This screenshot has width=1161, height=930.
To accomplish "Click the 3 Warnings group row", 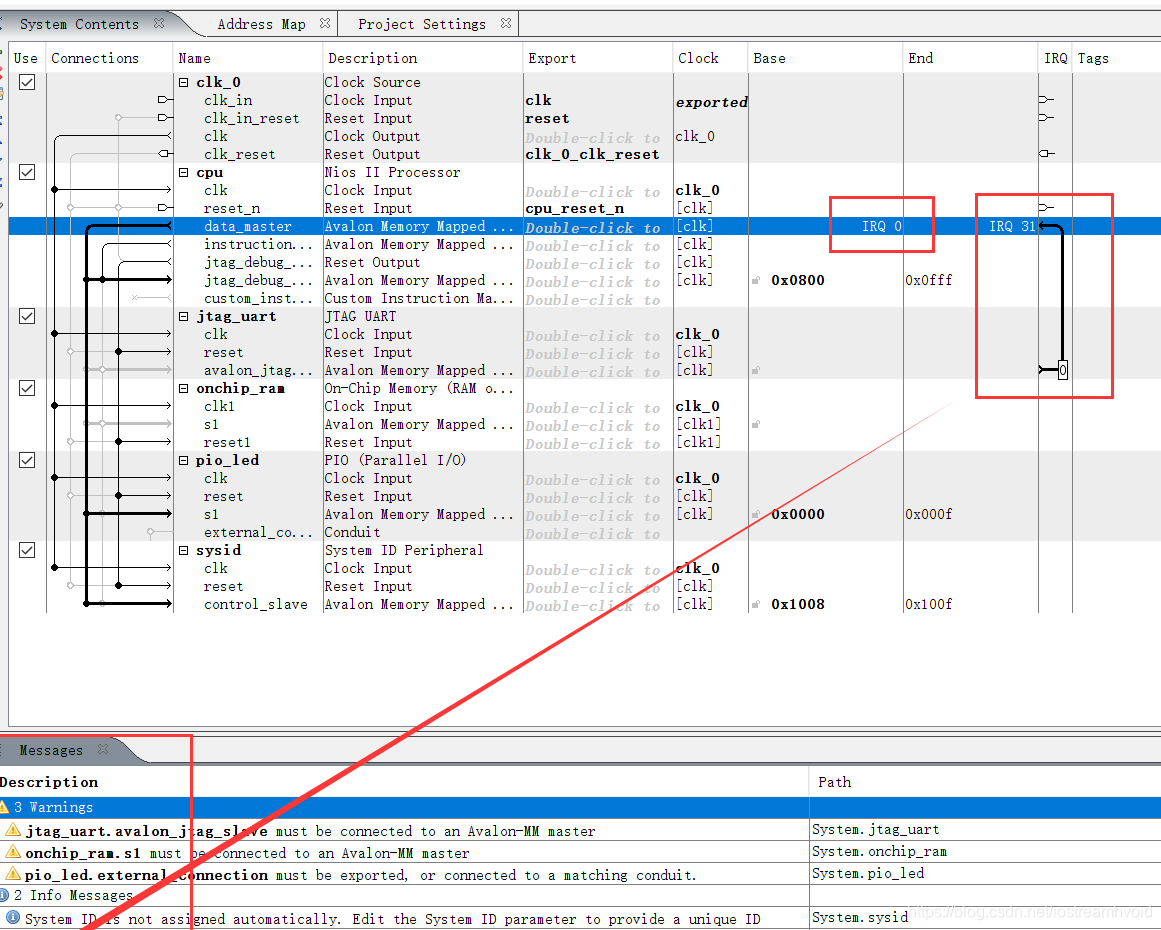I will click(x=580, y=807).
